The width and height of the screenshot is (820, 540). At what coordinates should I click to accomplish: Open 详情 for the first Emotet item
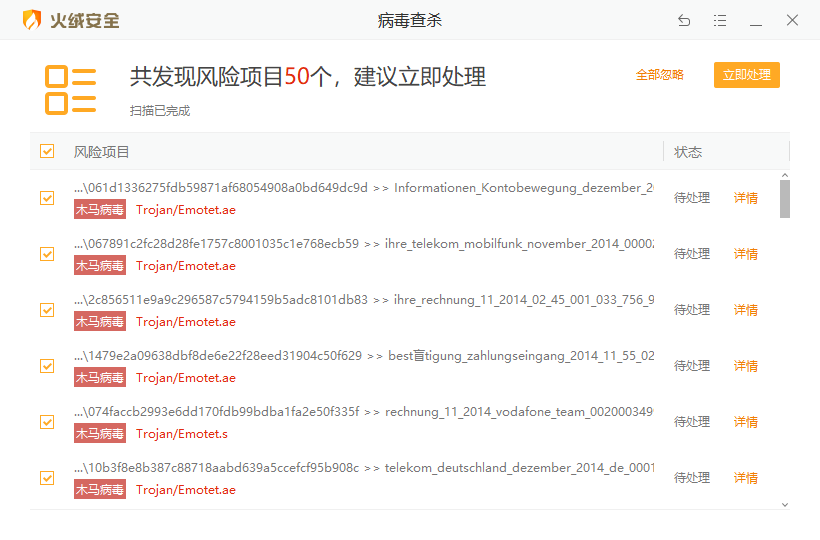pyautogui.click(x=746, y=198)
